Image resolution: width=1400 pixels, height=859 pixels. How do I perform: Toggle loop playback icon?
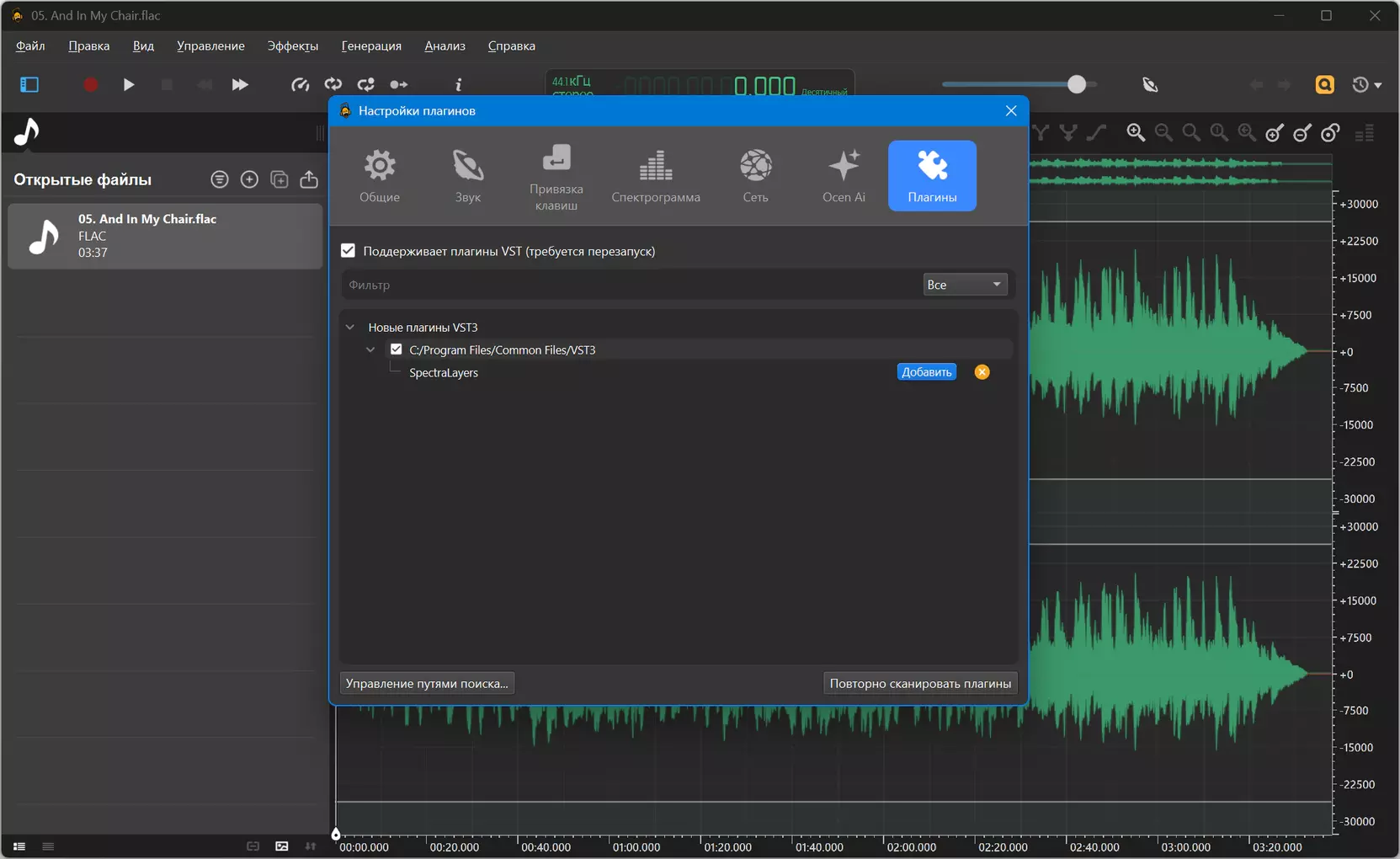[x=333, y=84]
